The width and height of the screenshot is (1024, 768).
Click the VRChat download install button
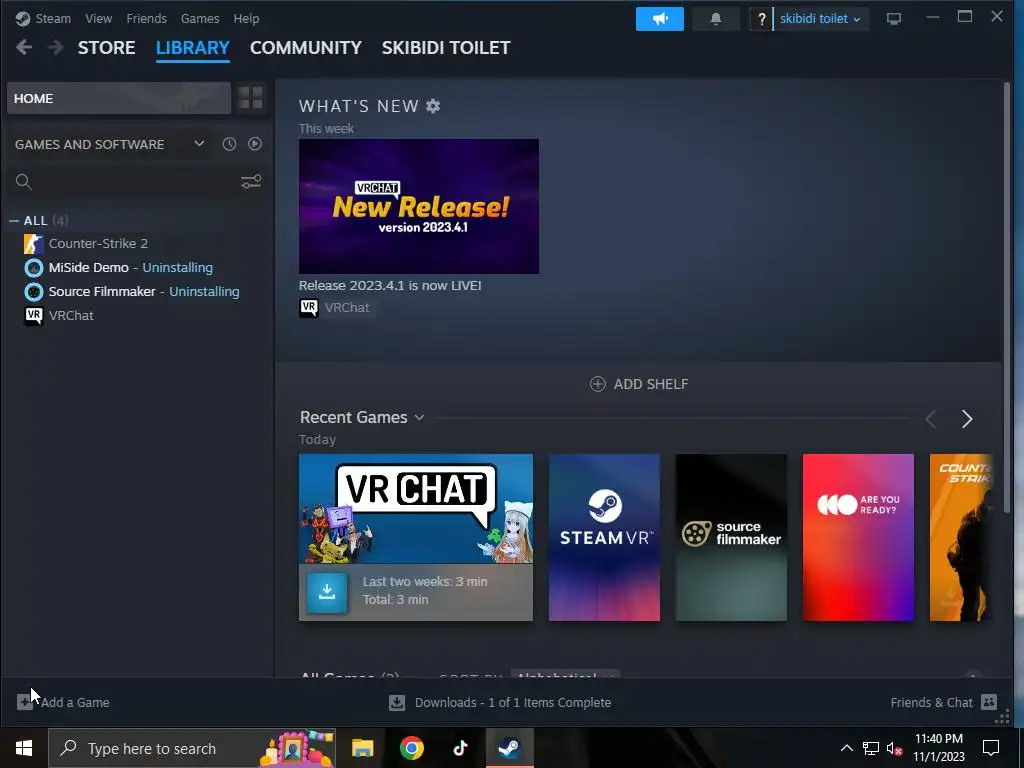click(327, 592)
